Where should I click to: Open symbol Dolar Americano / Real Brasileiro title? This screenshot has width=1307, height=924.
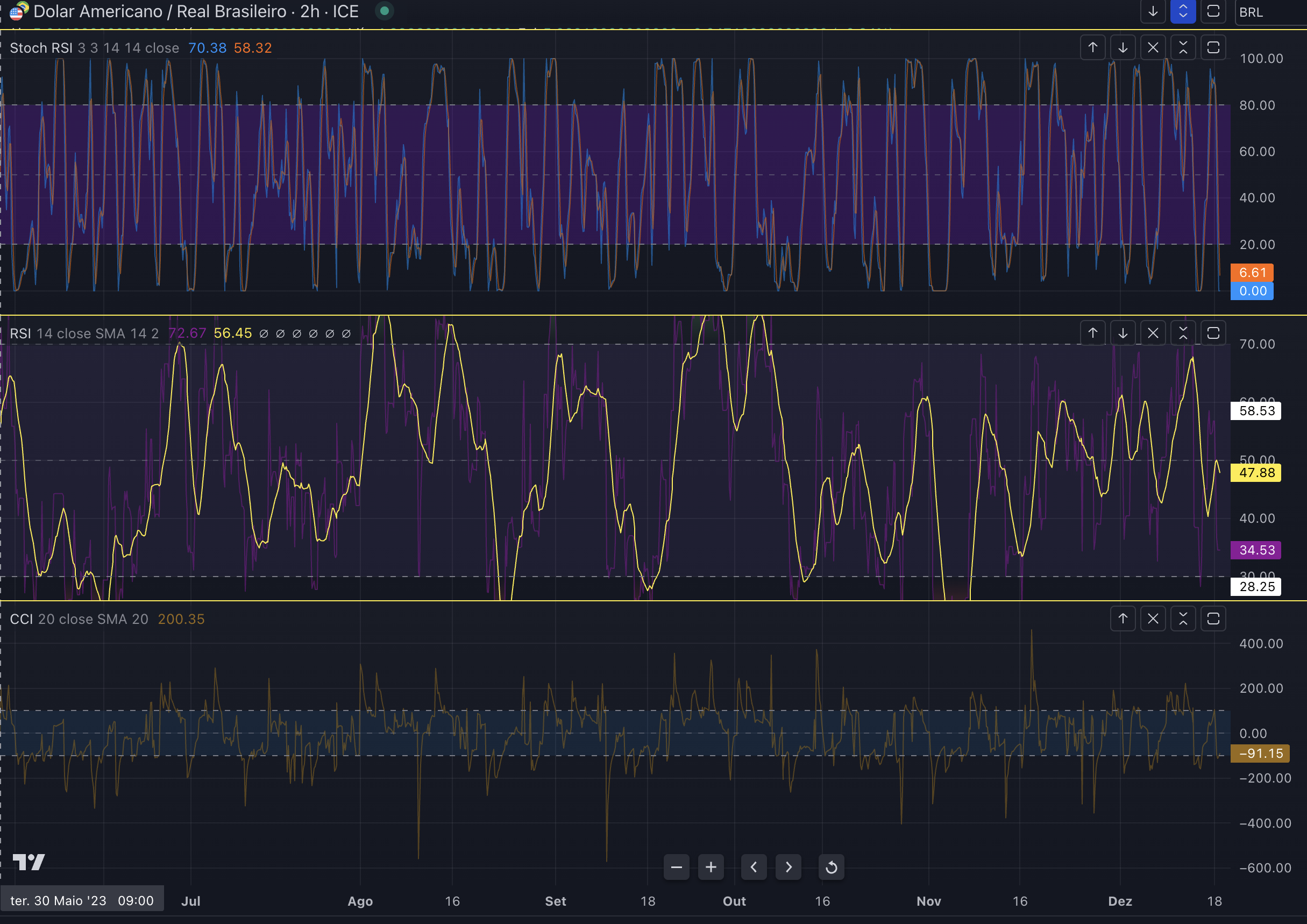point(196,11)
